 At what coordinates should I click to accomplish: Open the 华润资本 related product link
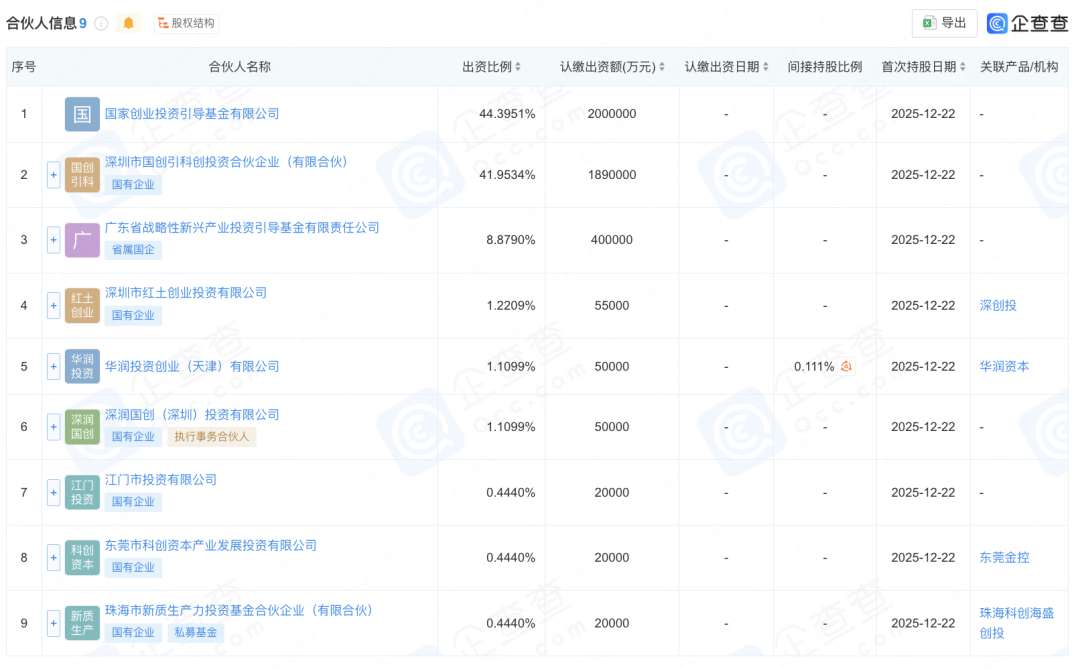[x=1004, y=366]
